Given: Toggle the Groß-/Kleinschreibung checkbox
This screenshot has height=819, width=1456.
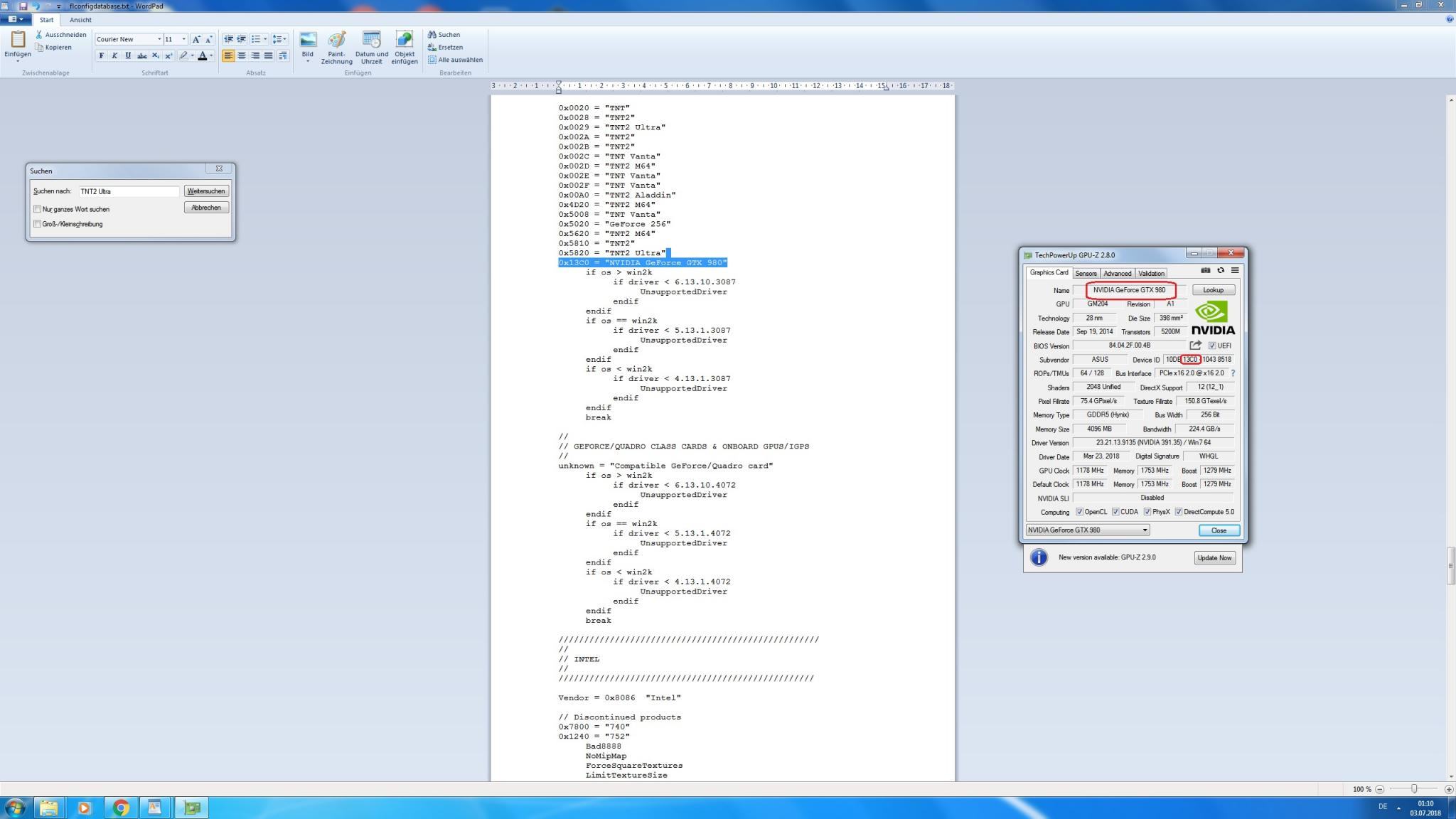Looking at the screenshot, I should tap(38, 224).
